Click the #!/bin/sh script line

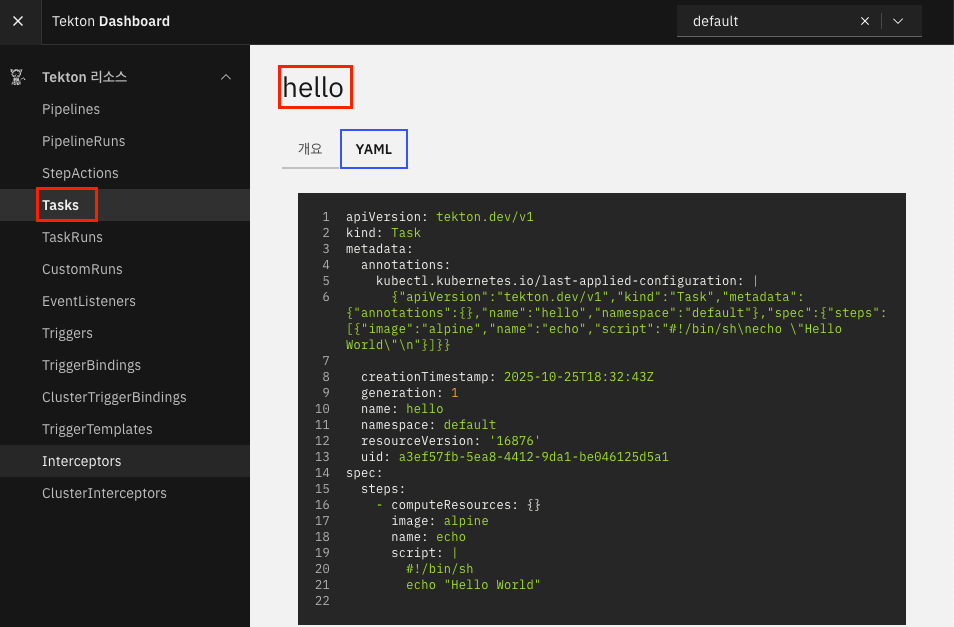[440, 569]
